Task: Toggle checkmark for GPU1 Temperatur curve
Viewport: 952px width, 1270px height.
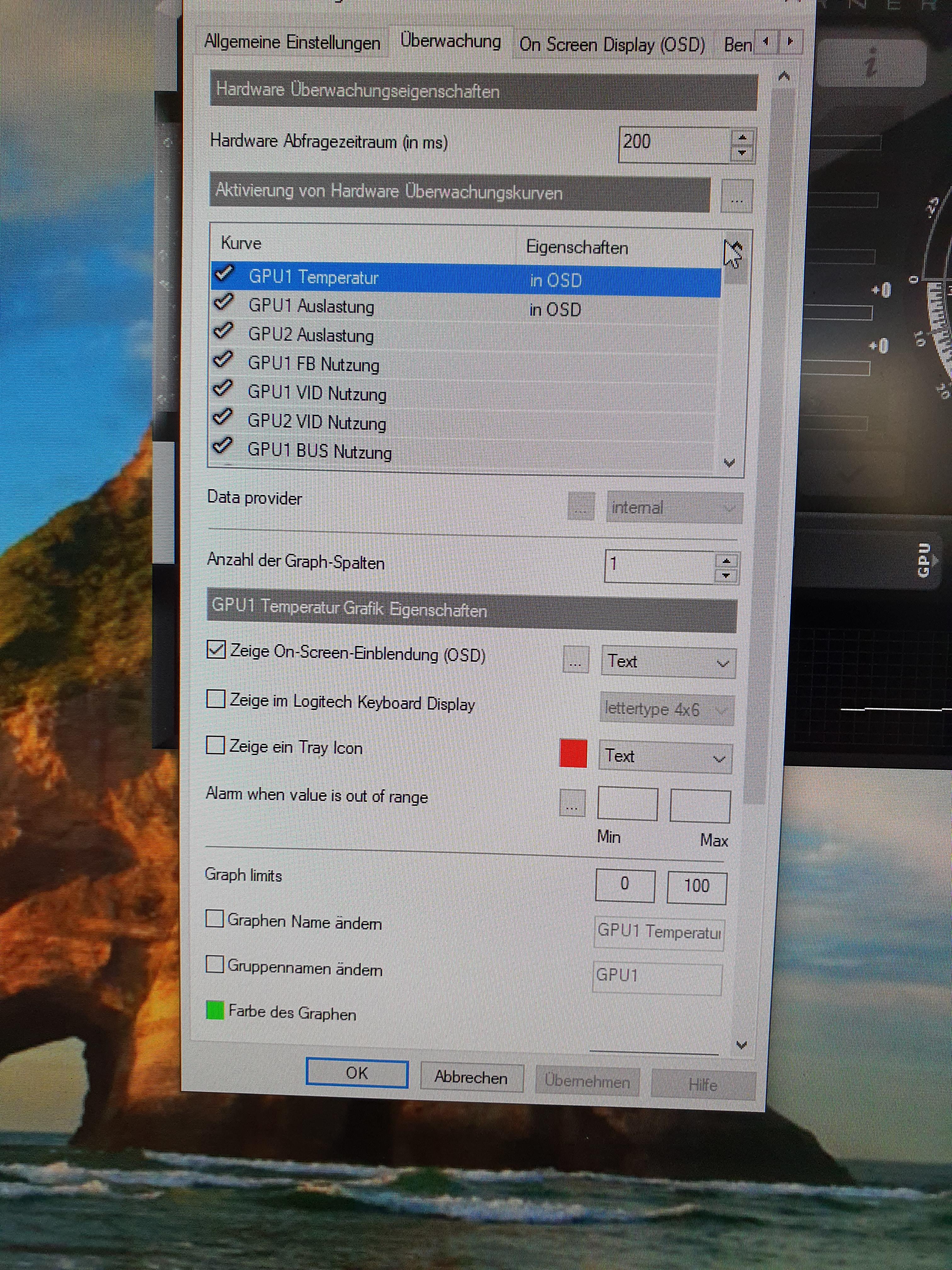Action: tap(223, 273)
